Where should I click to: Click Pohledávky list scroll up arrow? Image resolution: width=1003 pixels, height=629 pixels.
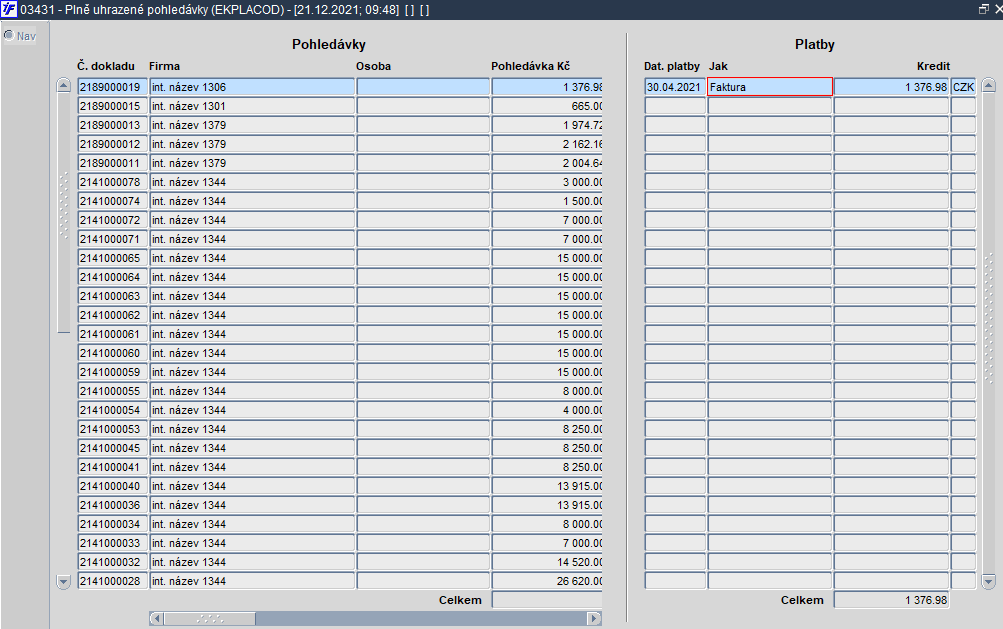63,85
